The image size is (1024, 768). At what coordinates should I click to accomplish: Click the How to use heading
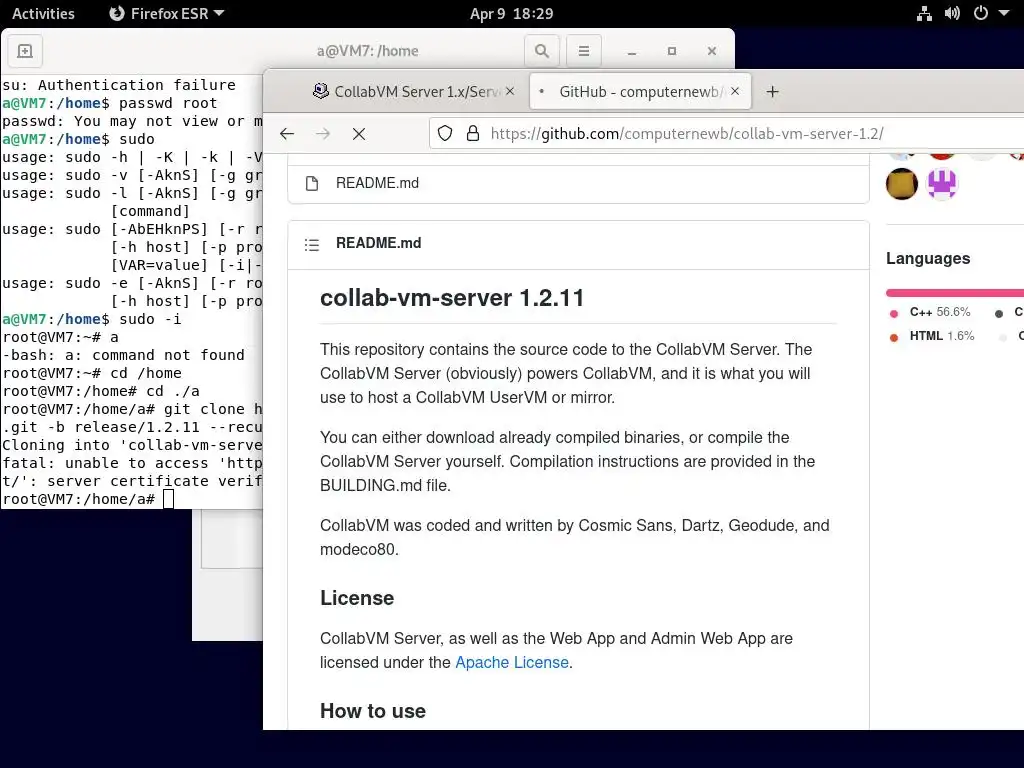tap(373, 711)
